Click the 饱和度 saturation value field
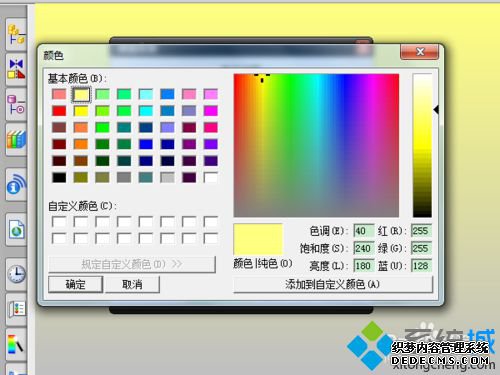Viewport: 500px width, 375px height. click(x=364, y=248)
